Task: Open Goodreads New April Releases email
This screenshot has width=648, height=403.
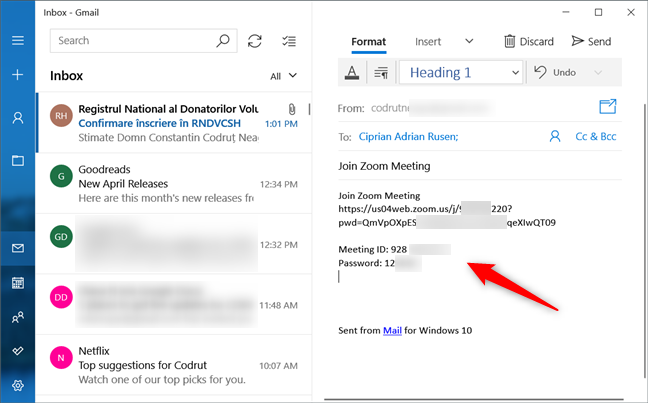Action: click(x=174, y=184)
